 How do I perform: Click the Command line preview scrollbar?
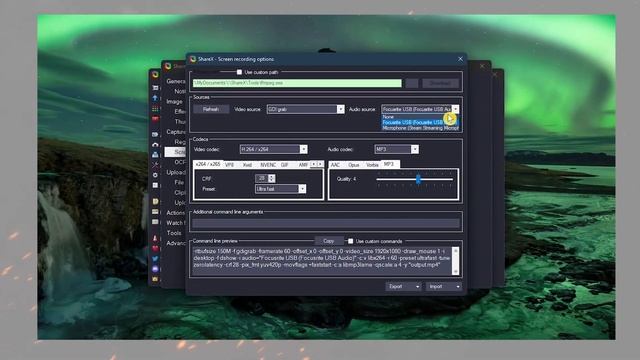point(456,261)
